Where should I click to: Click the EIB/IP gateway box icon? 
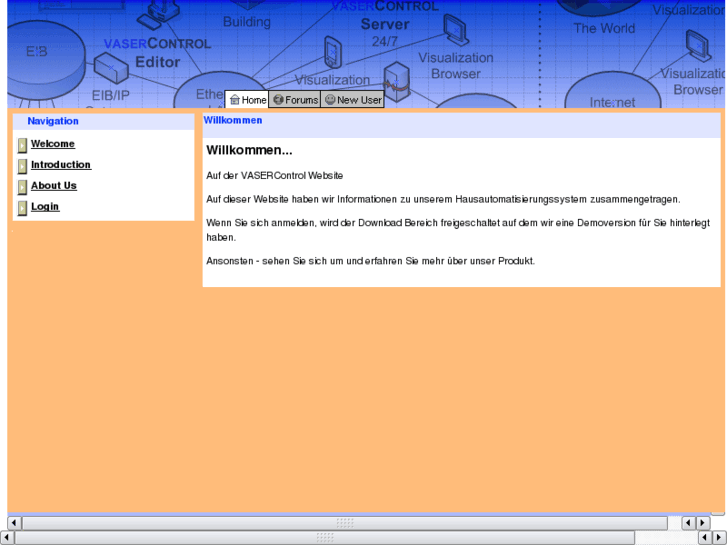tap(111, 68)
